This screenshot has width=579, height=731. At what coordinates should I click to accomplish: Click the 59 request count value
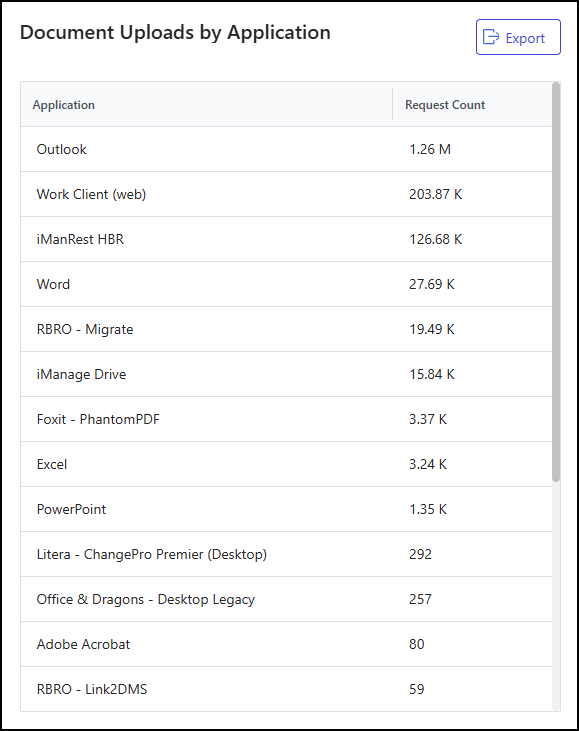tap(417, 689)
